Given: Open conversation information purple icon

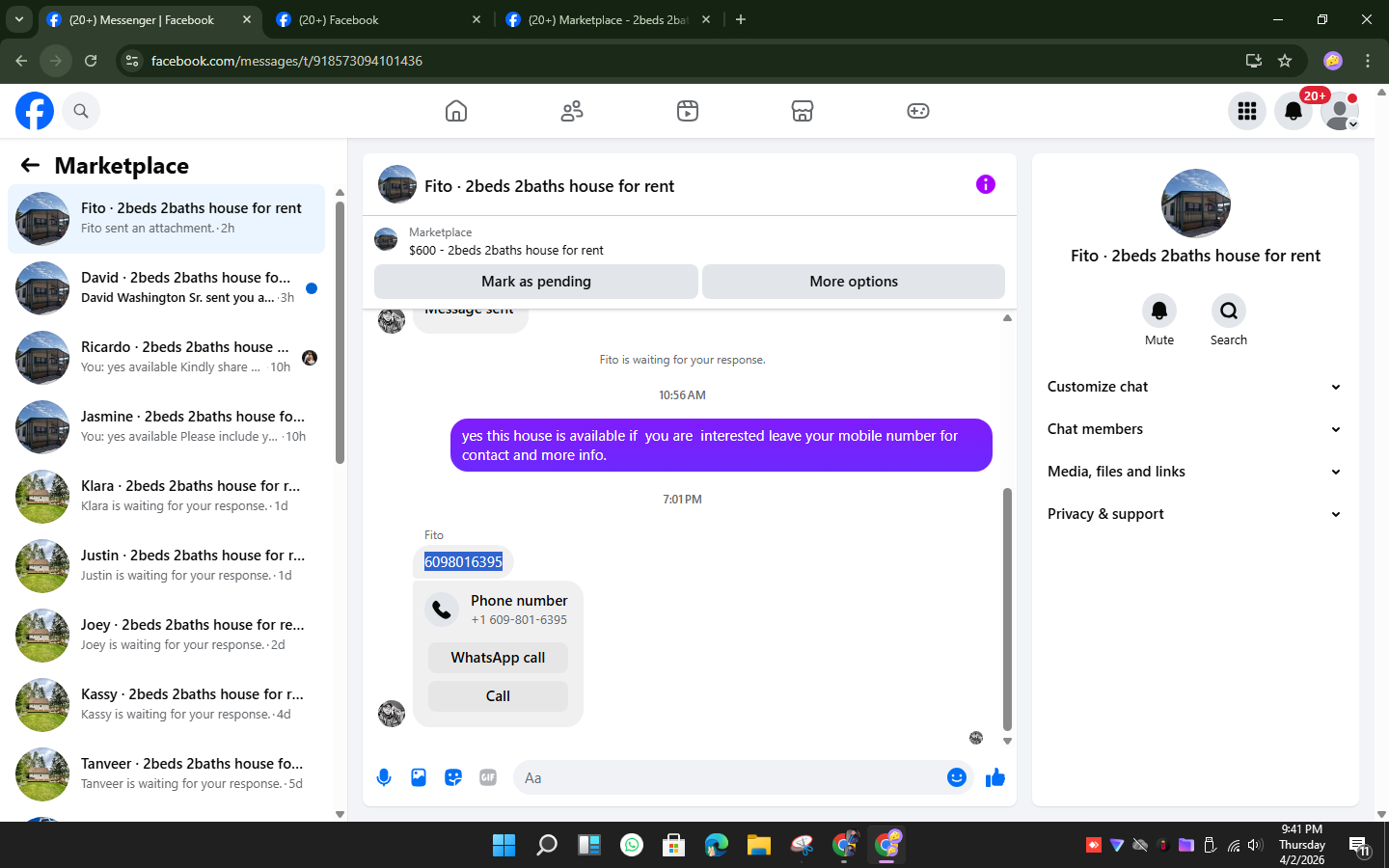Looking at the screenshot, I should coord(985,184).
